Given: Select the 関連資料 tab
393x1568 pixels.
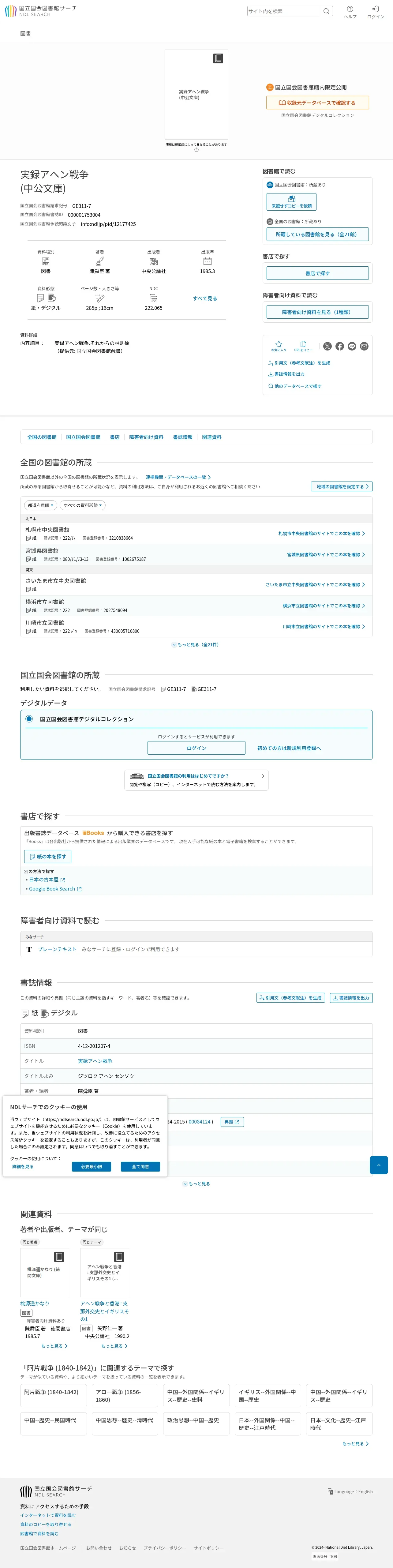Looking at the screenshot, I should click(212, 437).
